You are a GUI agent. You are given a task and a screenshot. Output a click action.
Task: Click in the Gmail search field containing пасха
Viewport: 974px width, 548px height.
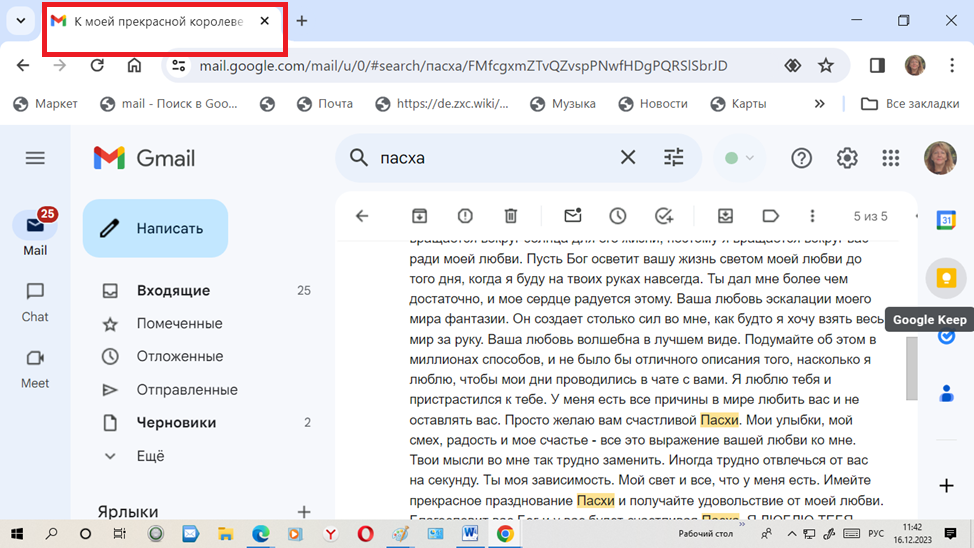click(494, 158)
